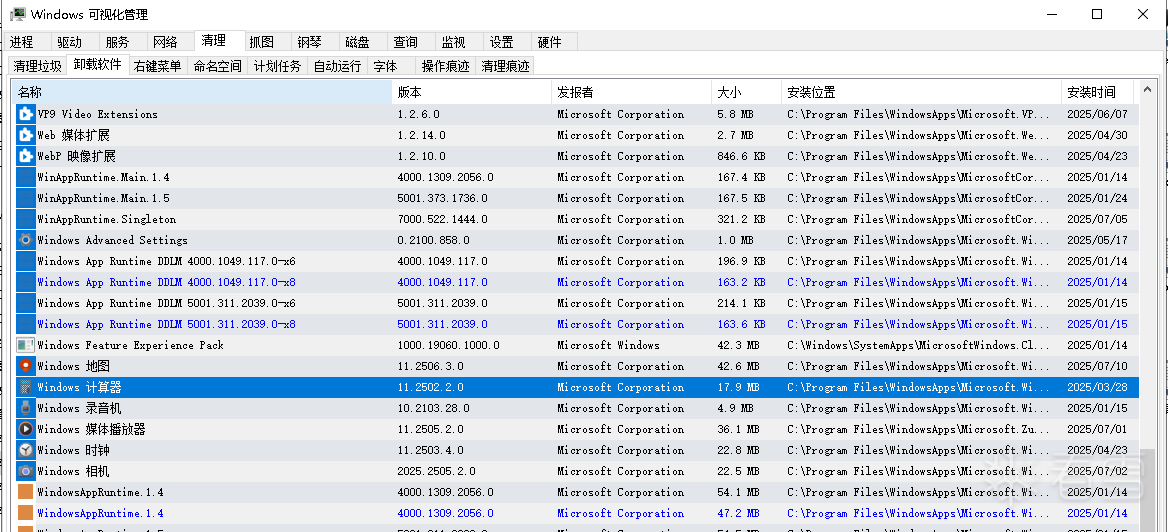The width and height of the screenshot is (1168, 532).
Task: Click the 846.6 KB size cell
Action: pos(740,156)
